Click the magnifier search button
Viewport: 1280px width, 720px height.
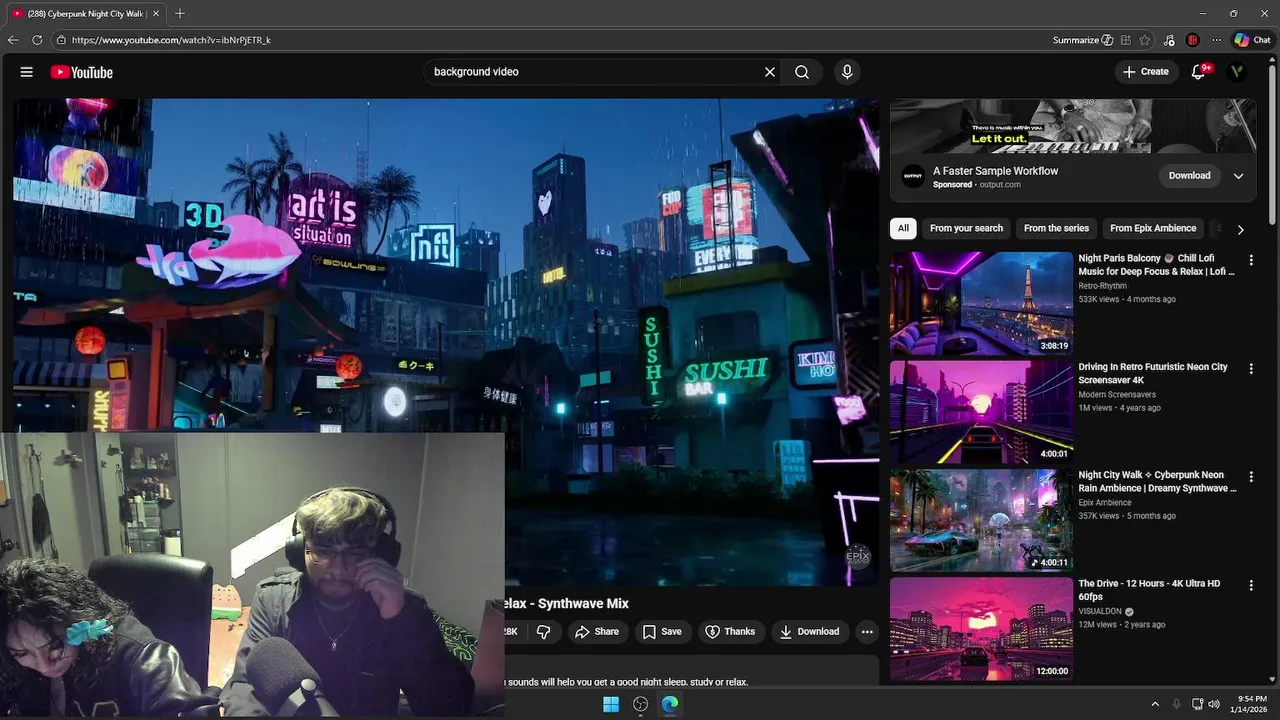(x=802, y=72)
